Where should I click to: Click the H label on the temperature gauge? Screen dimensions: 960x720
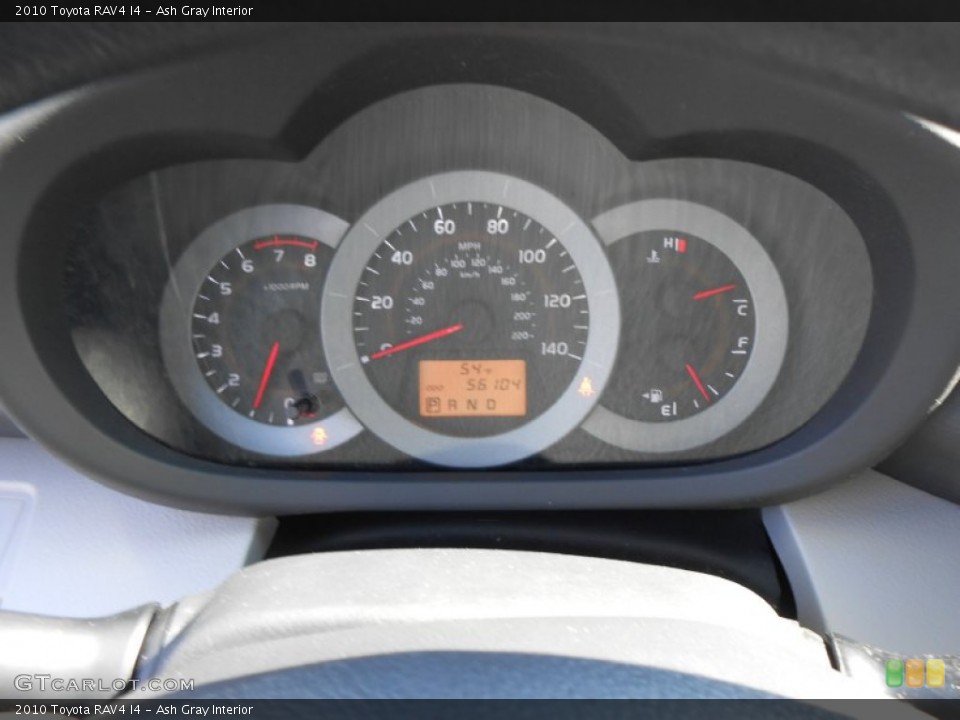669,244
